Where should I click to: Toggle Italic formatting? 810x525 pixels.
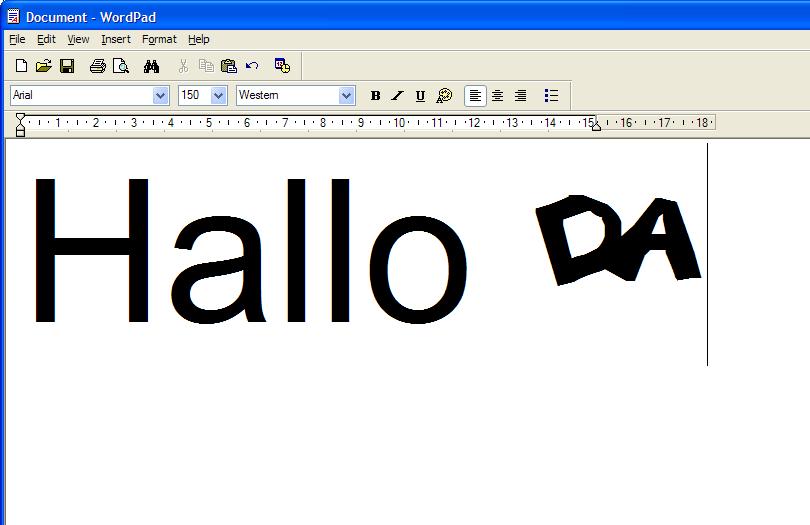click(x=398, y=96)
